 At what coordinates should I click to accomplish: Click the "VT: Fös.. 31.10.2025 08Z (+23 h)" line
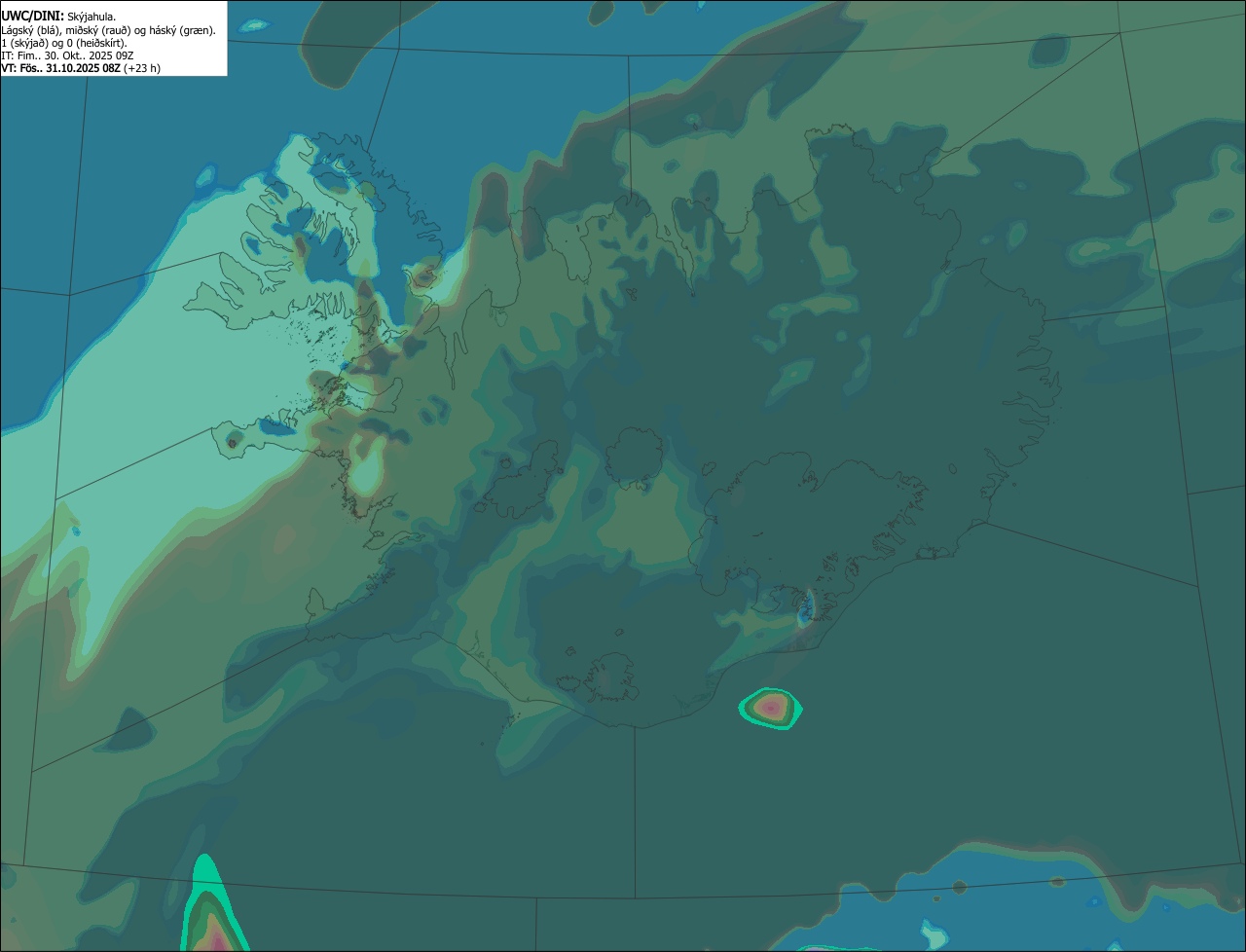[81, 68]
